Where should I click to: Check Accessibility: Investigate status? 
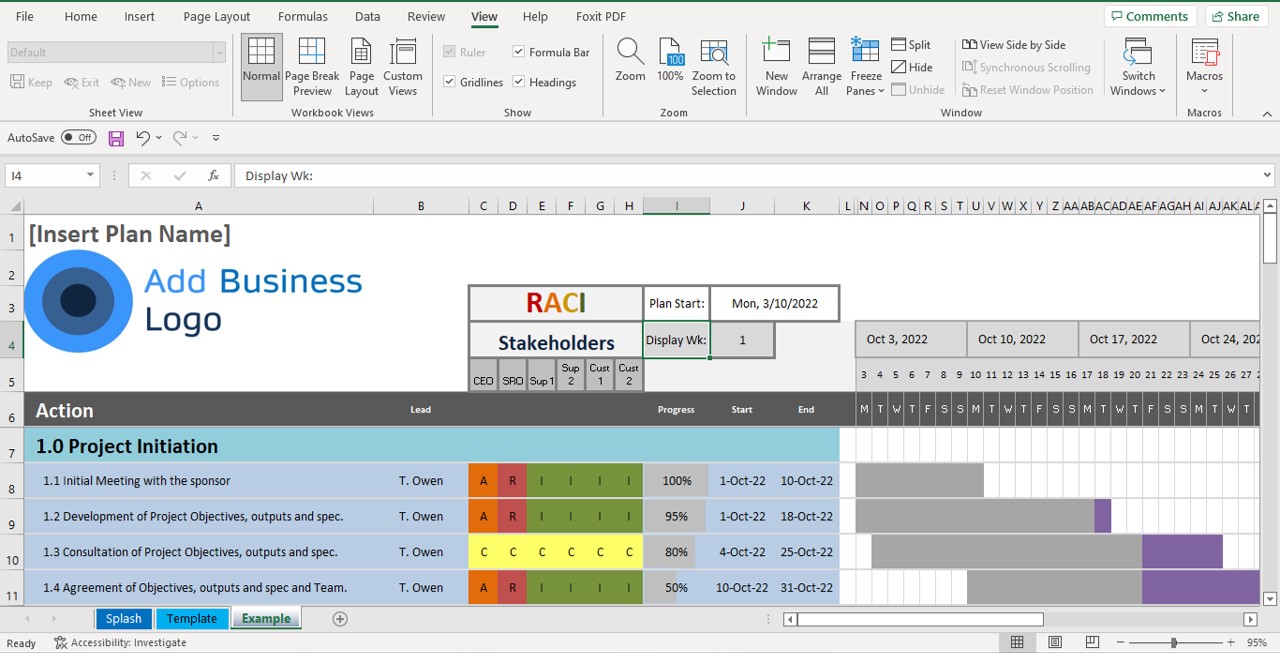point(120,643)
